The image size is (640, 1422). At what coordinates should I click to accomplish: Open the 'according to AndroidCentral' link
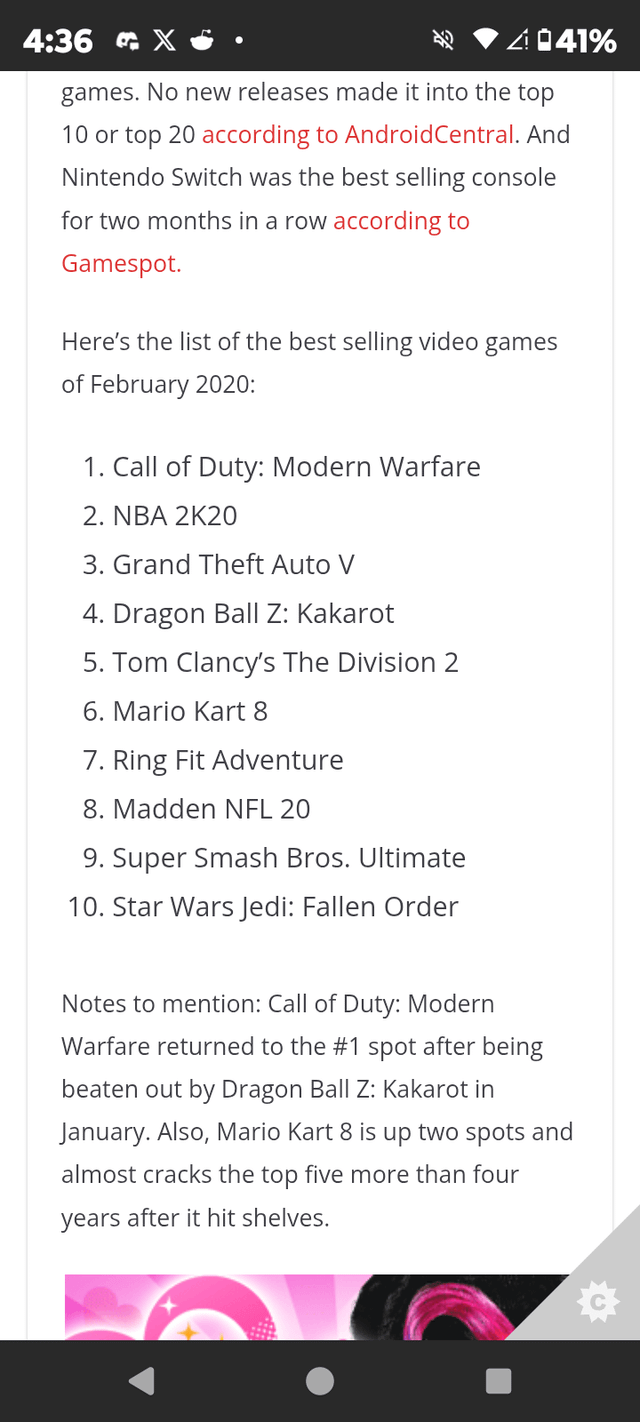(358, 134)
